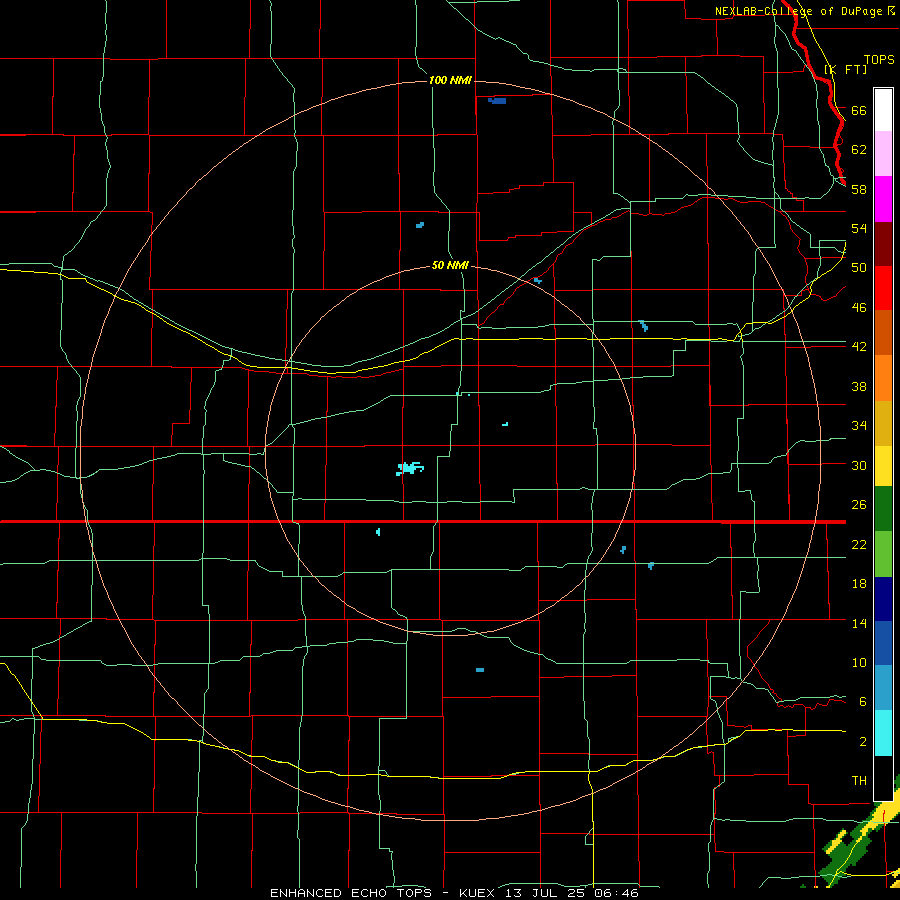Click the 26 value on legend scale

pos(859,505)
